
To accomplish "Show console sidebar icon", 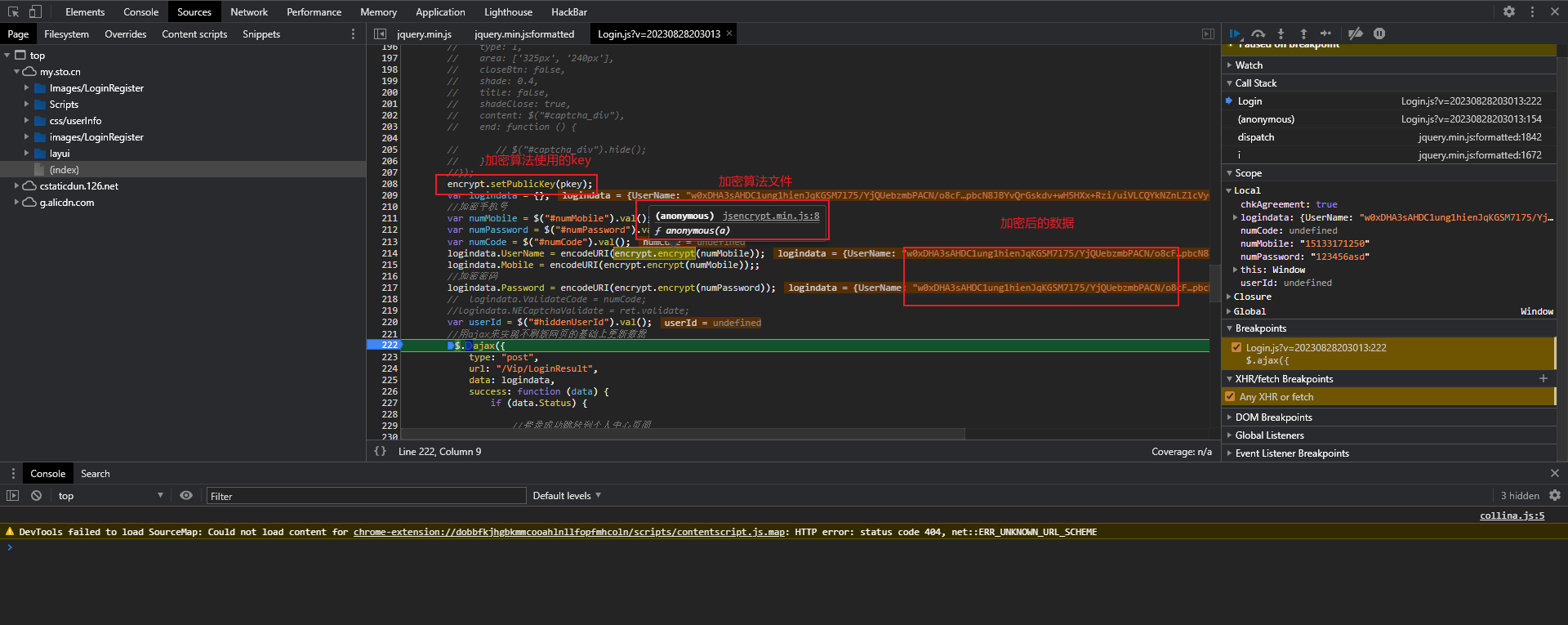I will [x=12, y=495].
